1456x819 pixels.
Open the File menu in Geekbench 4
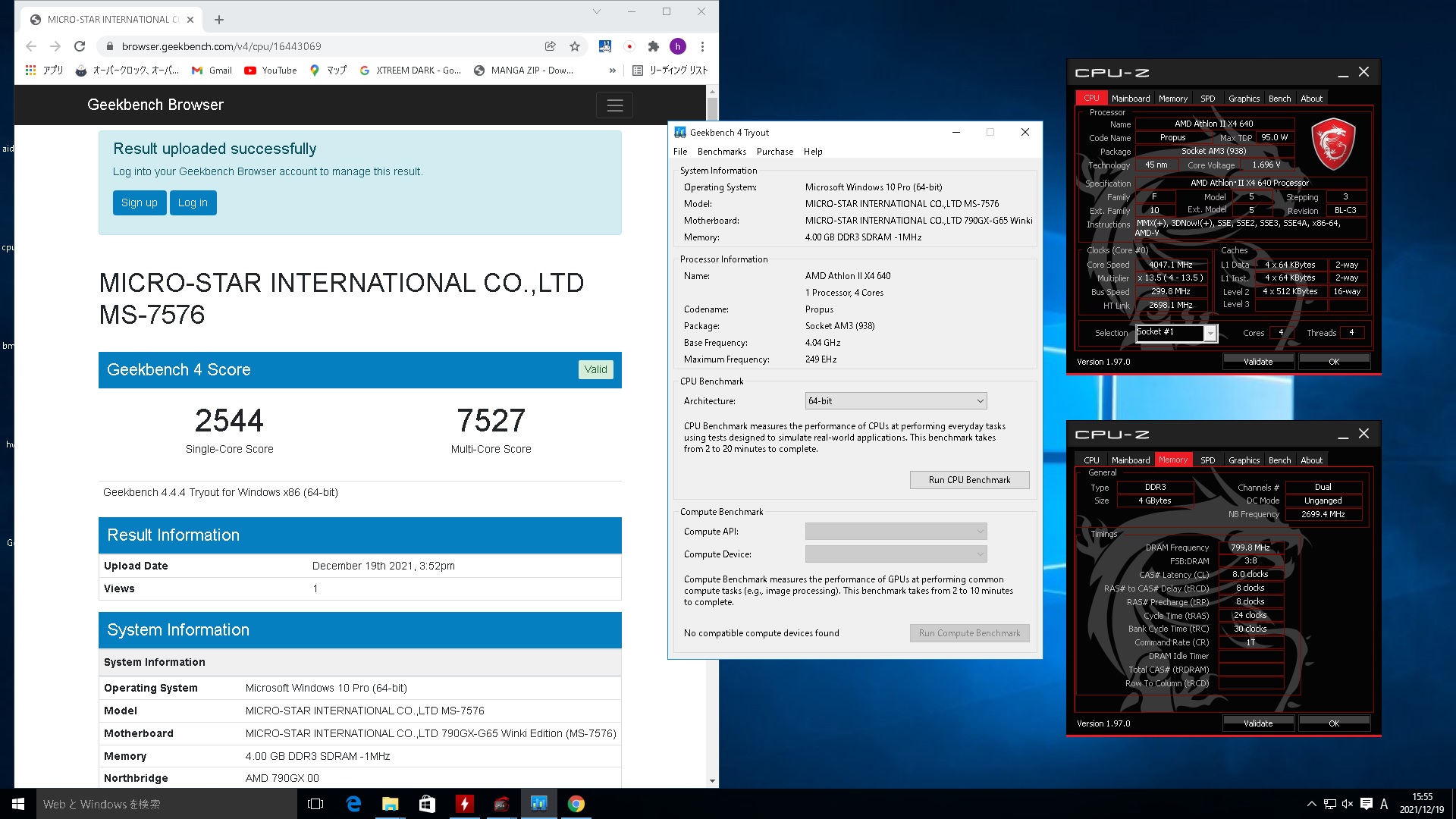(x=680, y=152)
